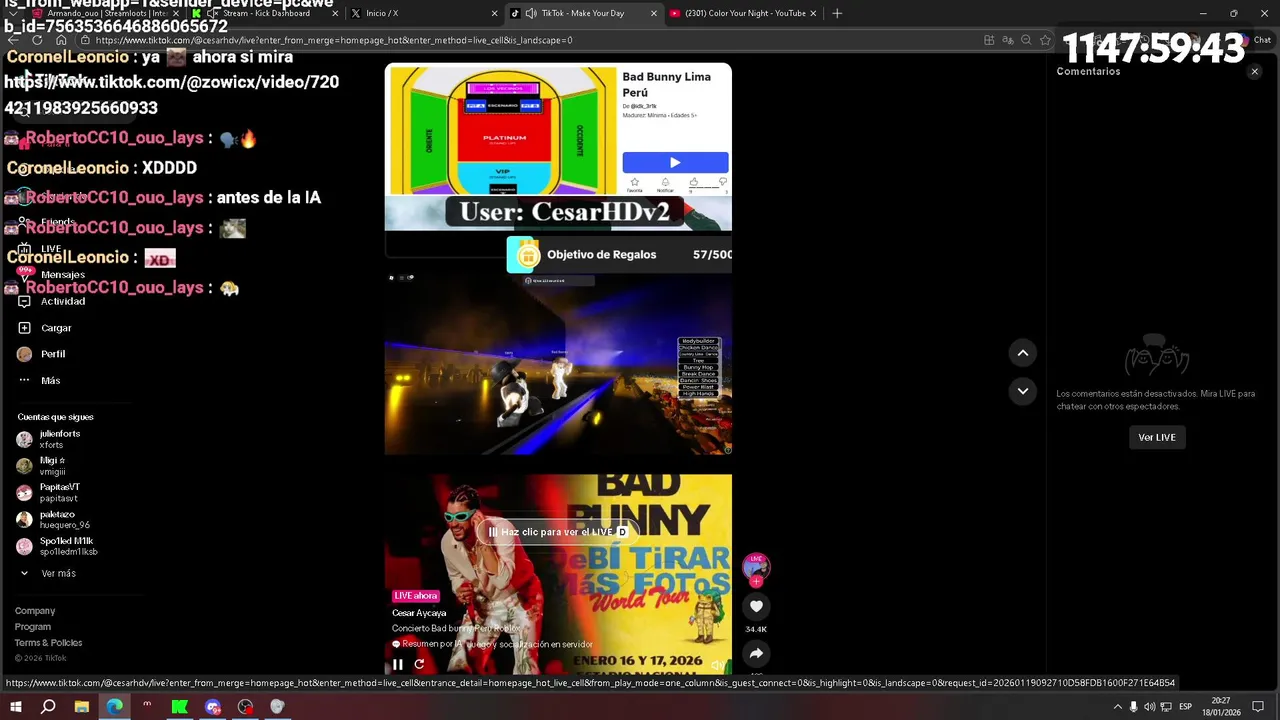Viewport: 1280px width, 720px height.
Task: Click the rotate icon beside pause
Action: pos(419,664)
